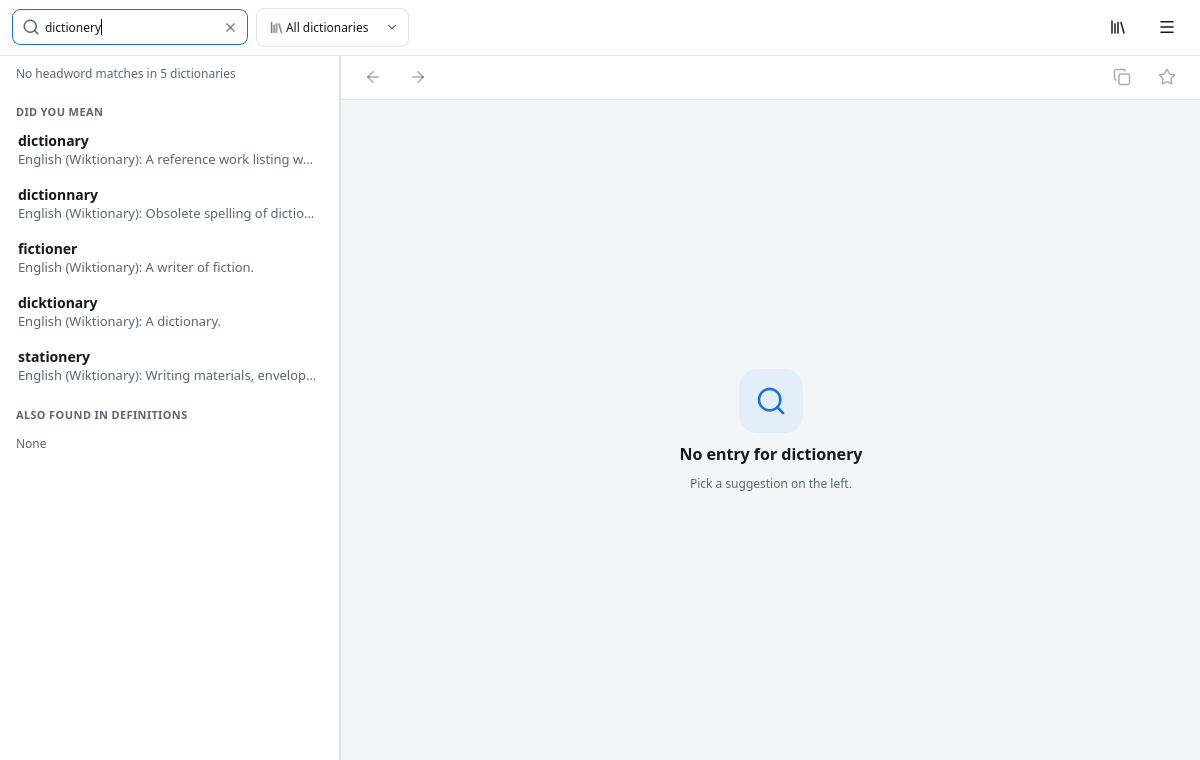Open the hamburger main menu

[1167, 28]
